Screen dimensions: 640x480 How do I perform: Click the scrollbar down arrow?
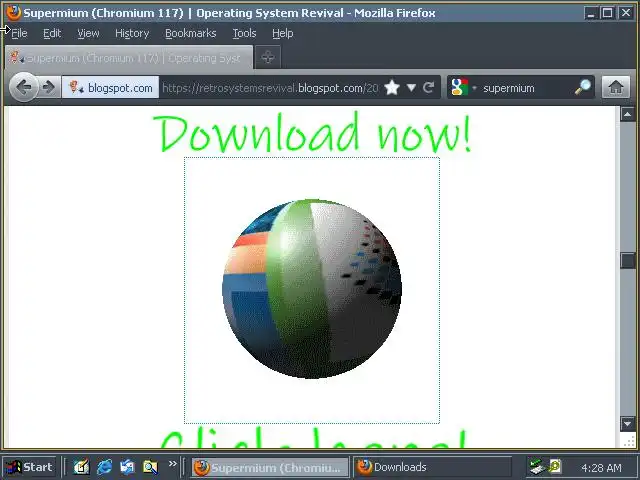pos(627,424)
